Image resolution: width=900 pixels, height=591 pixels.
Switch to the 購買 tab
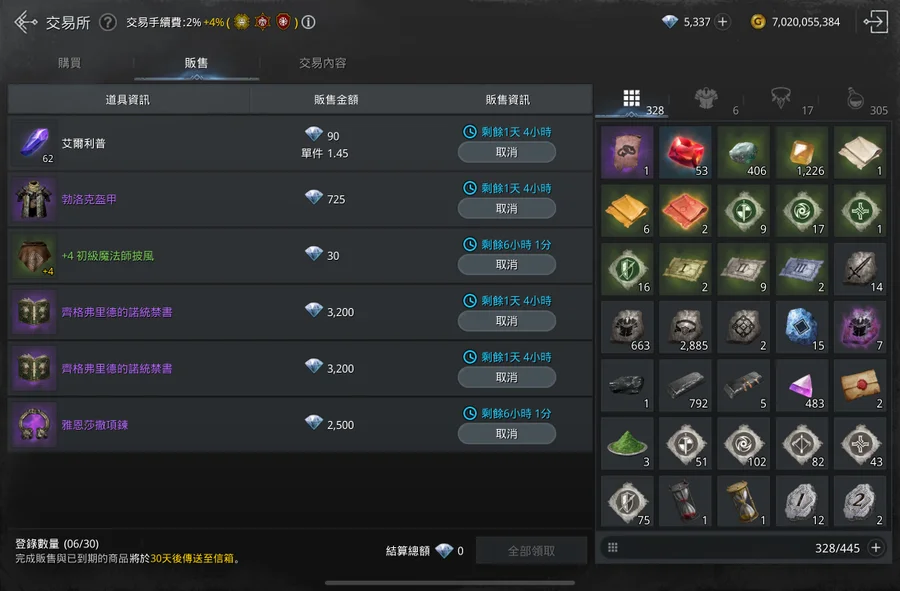(69, 63)
